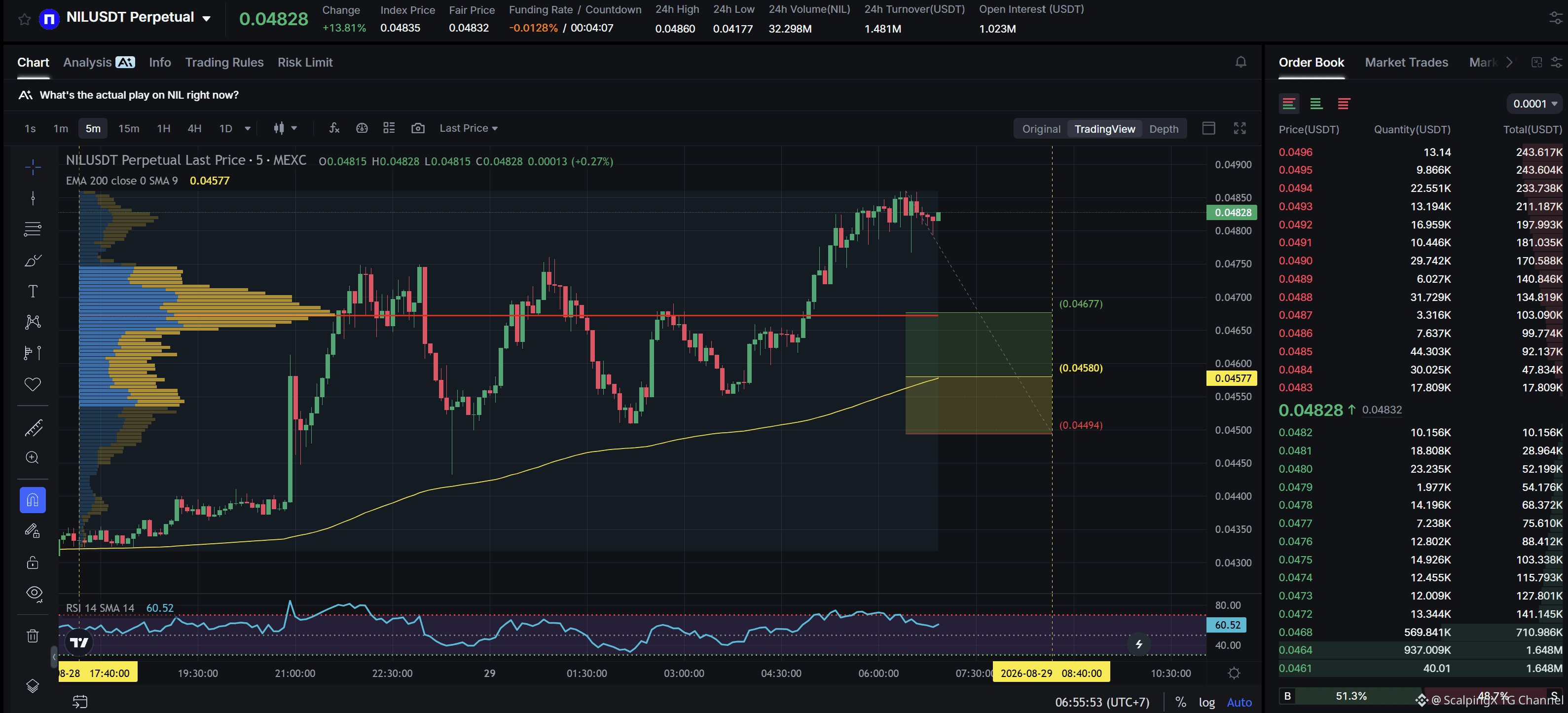The width and height of the screenshot is (1568, 713).
Task: Enter fullscreen chart mode
Action: (x=1240, y=128)
